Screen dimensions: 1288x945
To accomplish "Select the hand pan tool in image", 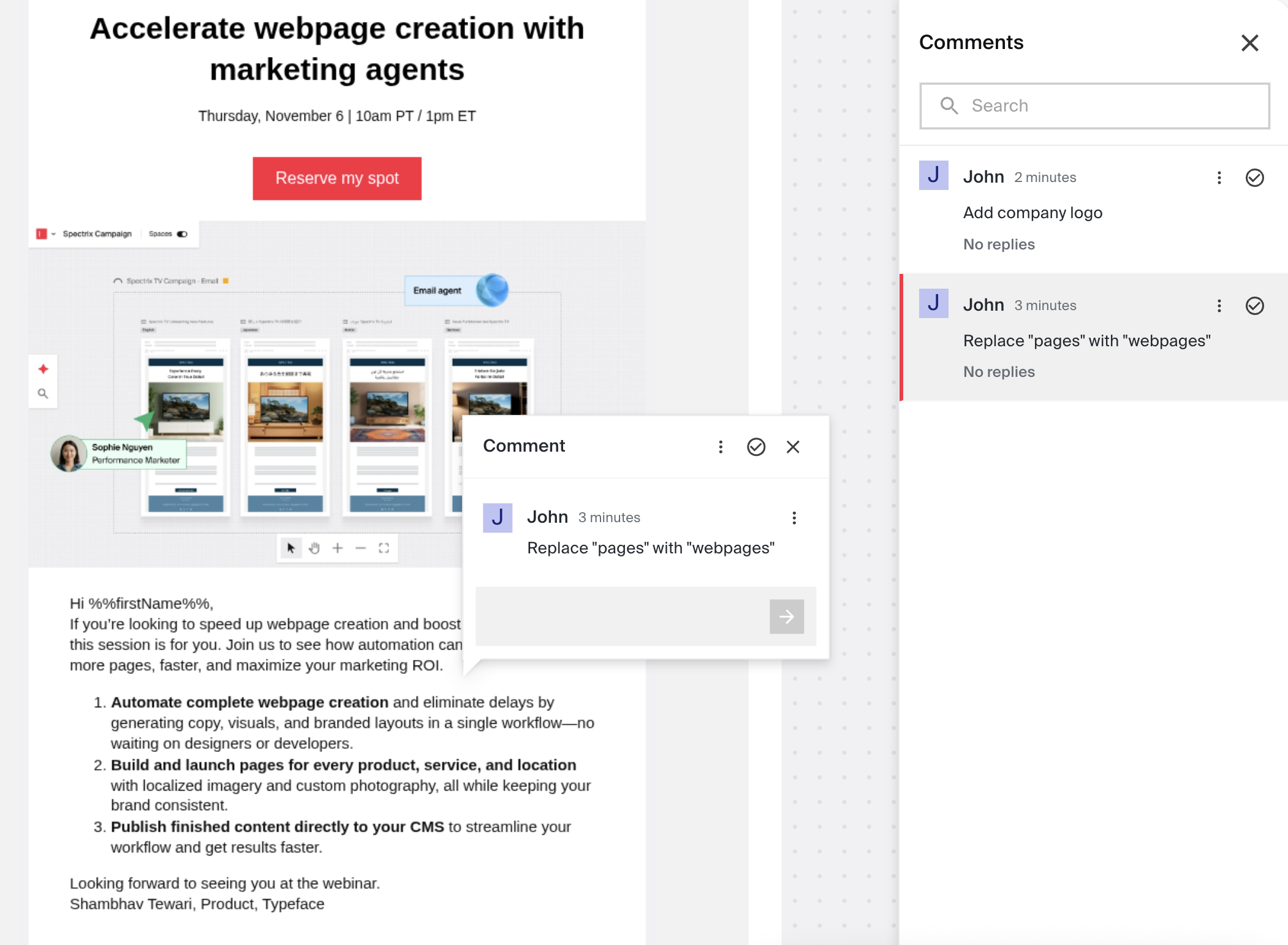I will tap(314, 548).
